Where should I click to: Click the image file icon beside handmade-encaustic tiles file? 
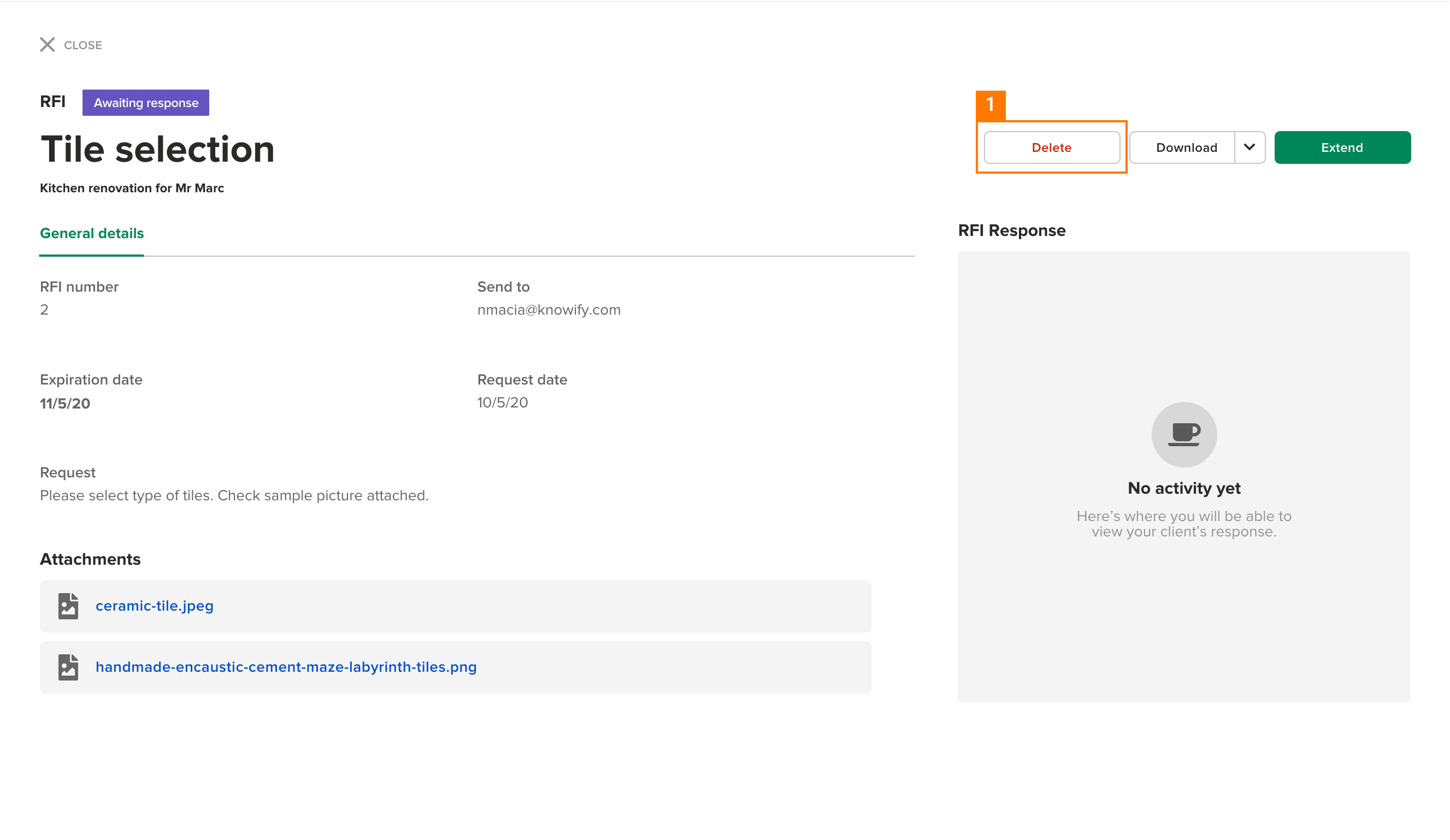point(68,667)
